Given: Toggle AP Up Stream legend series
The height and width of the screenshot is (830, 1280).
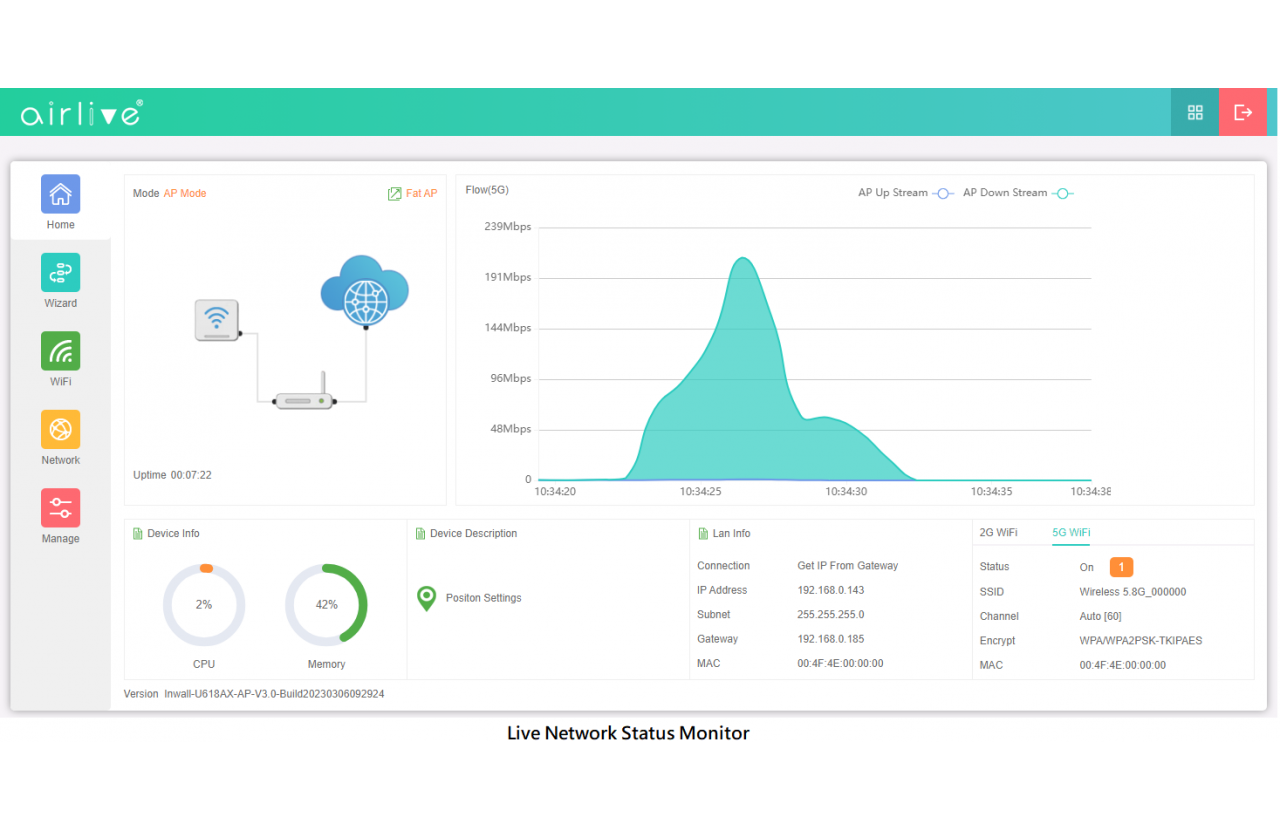Looking at the screenshot, I should pyautogui.click(x=905, y=193).
